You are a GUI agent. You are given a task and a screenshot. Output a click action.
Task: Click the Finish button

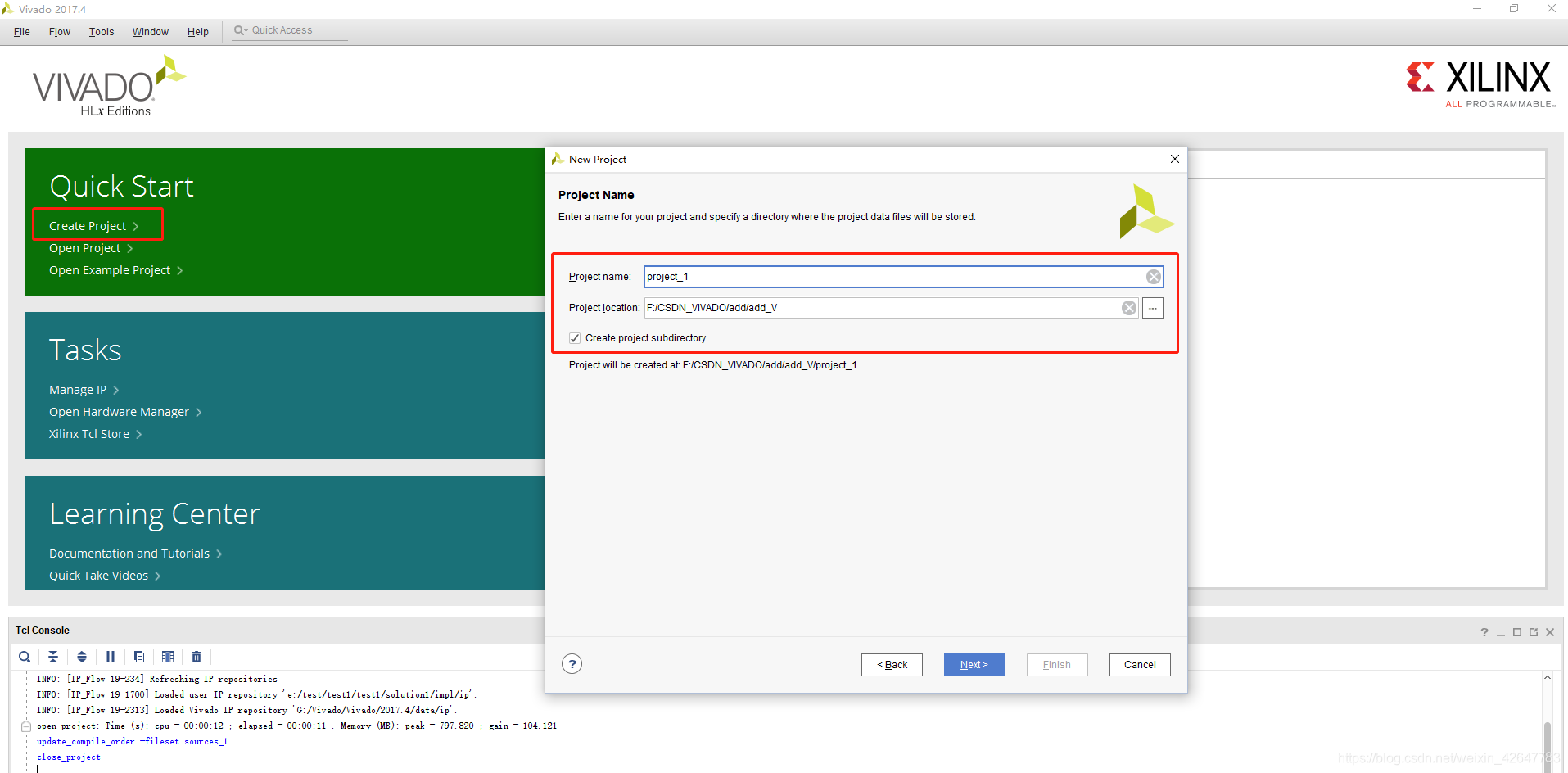pyautogui.click(x=1057, y=665)
